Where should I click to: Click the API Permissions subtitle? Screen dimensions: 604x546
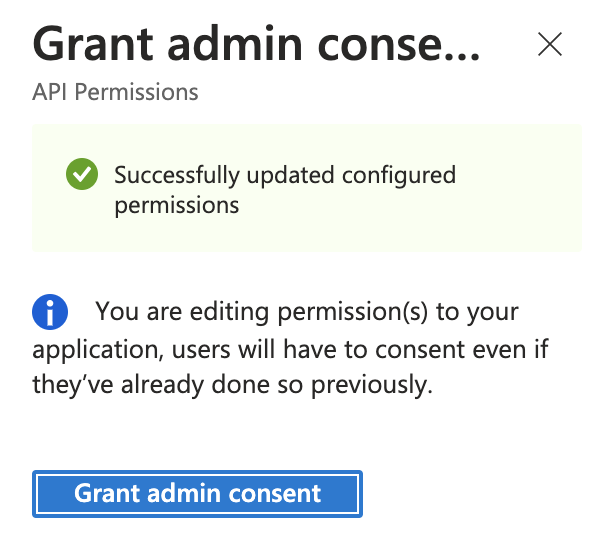tap(115, 92)
